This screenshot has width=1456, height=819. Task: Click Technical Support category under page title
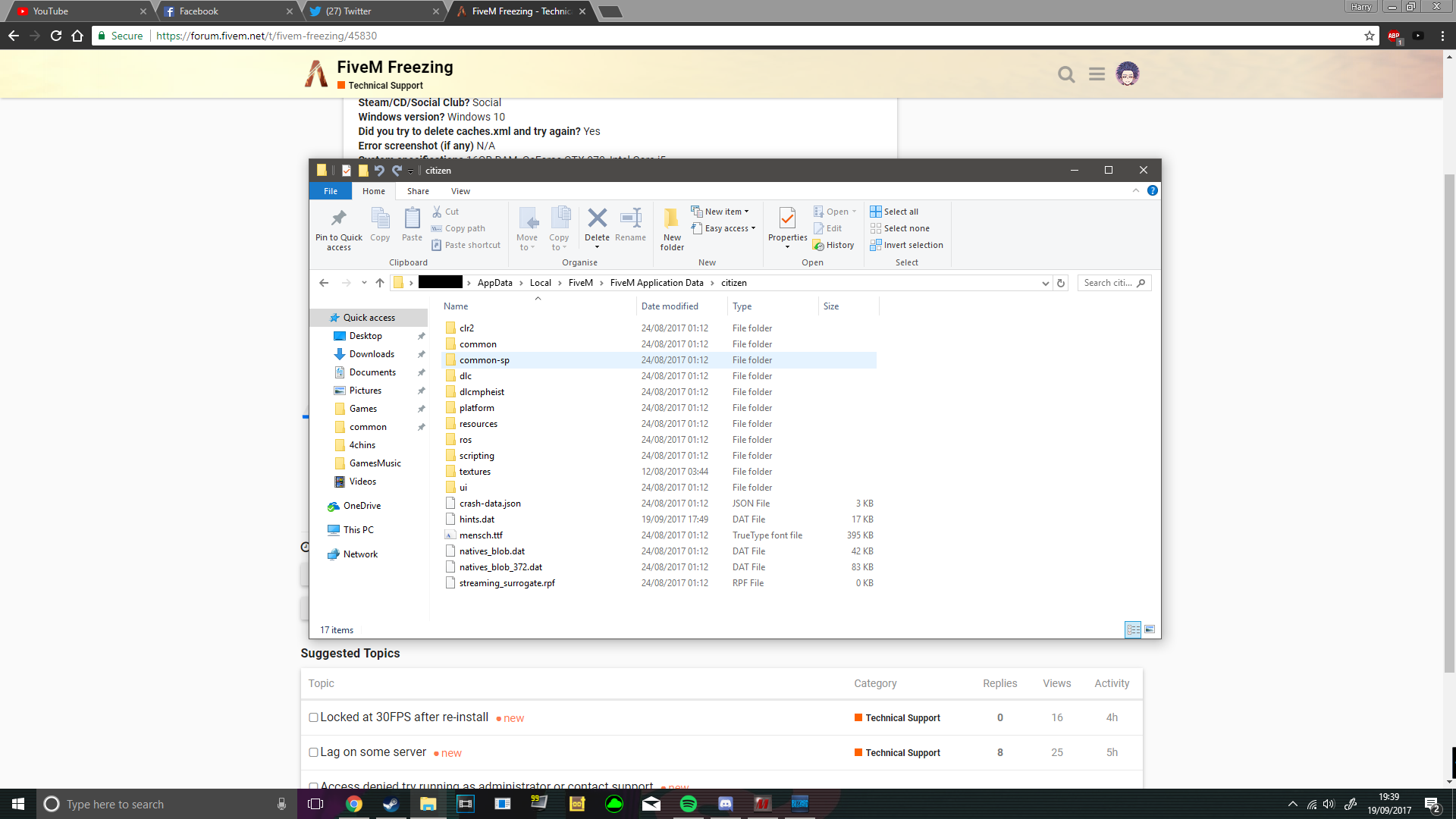point(380,86)
